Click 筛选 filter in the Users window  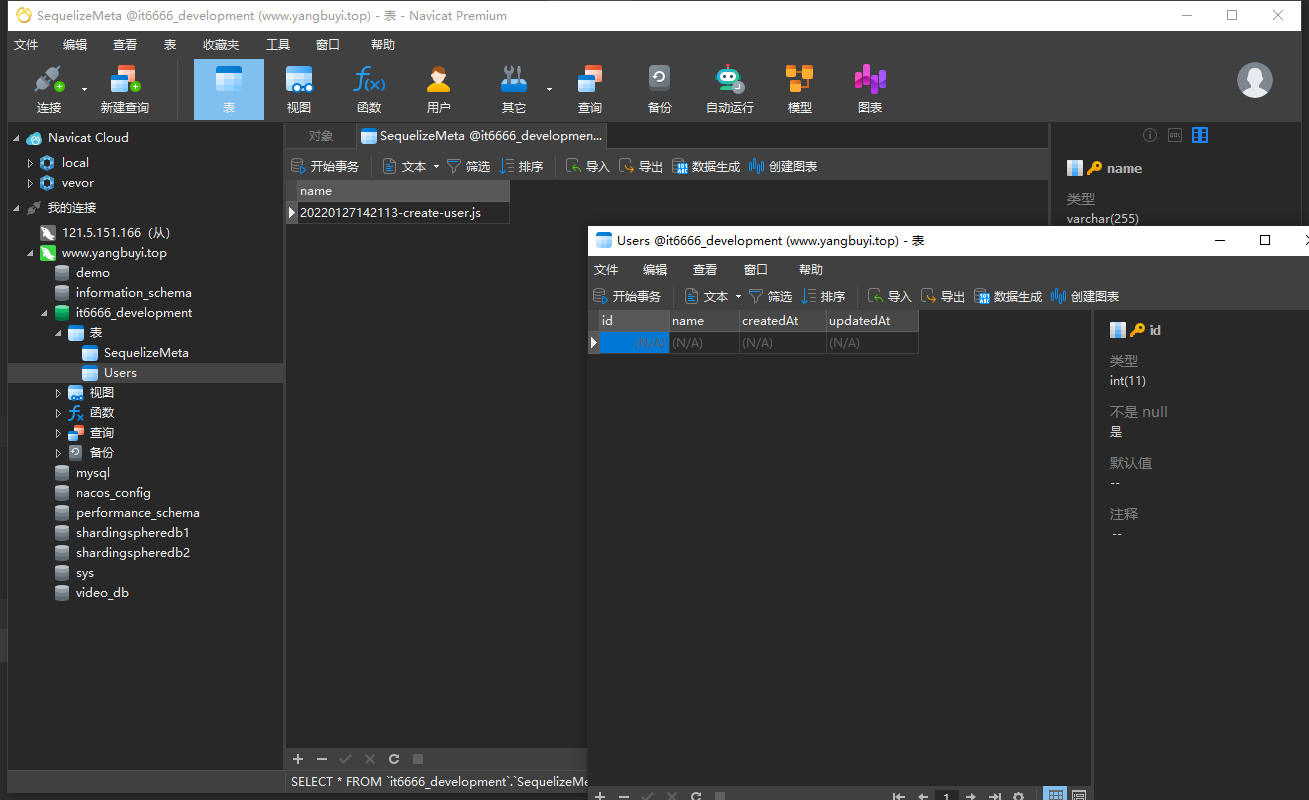[x=770, y=297]
